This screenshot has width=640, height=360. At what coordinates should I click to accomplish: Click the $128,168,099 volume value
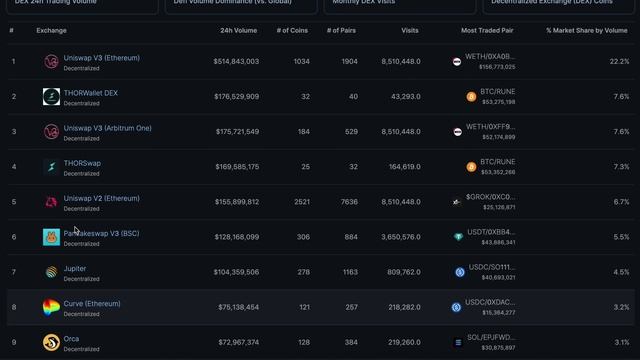point(237,237)
